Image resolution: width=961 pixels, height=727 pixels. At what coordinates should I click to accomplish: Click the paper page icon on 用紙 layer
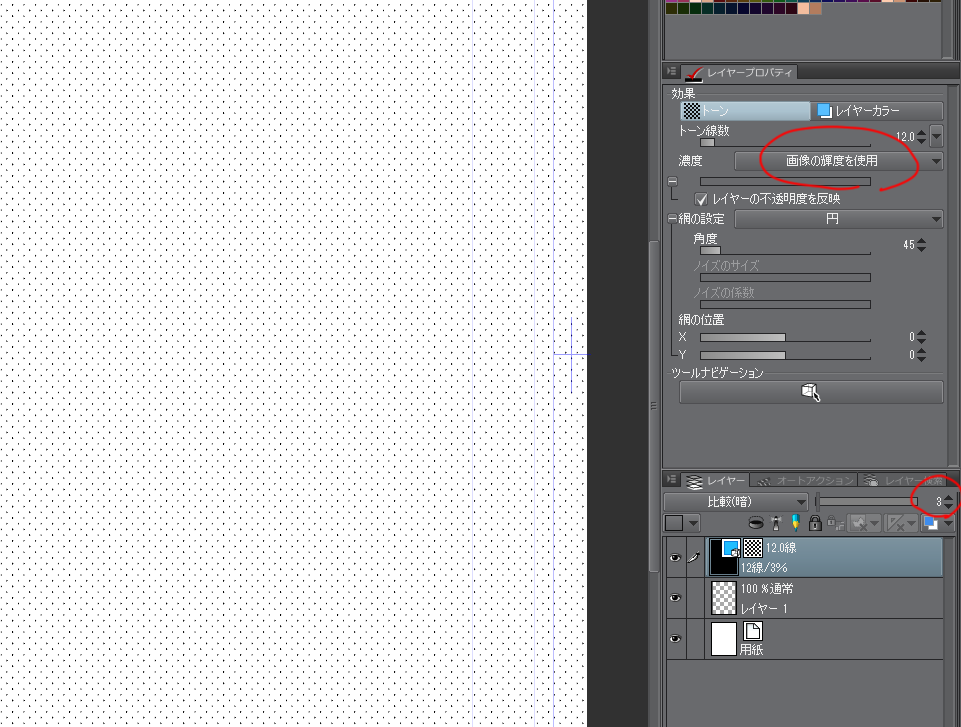point(753,631)
